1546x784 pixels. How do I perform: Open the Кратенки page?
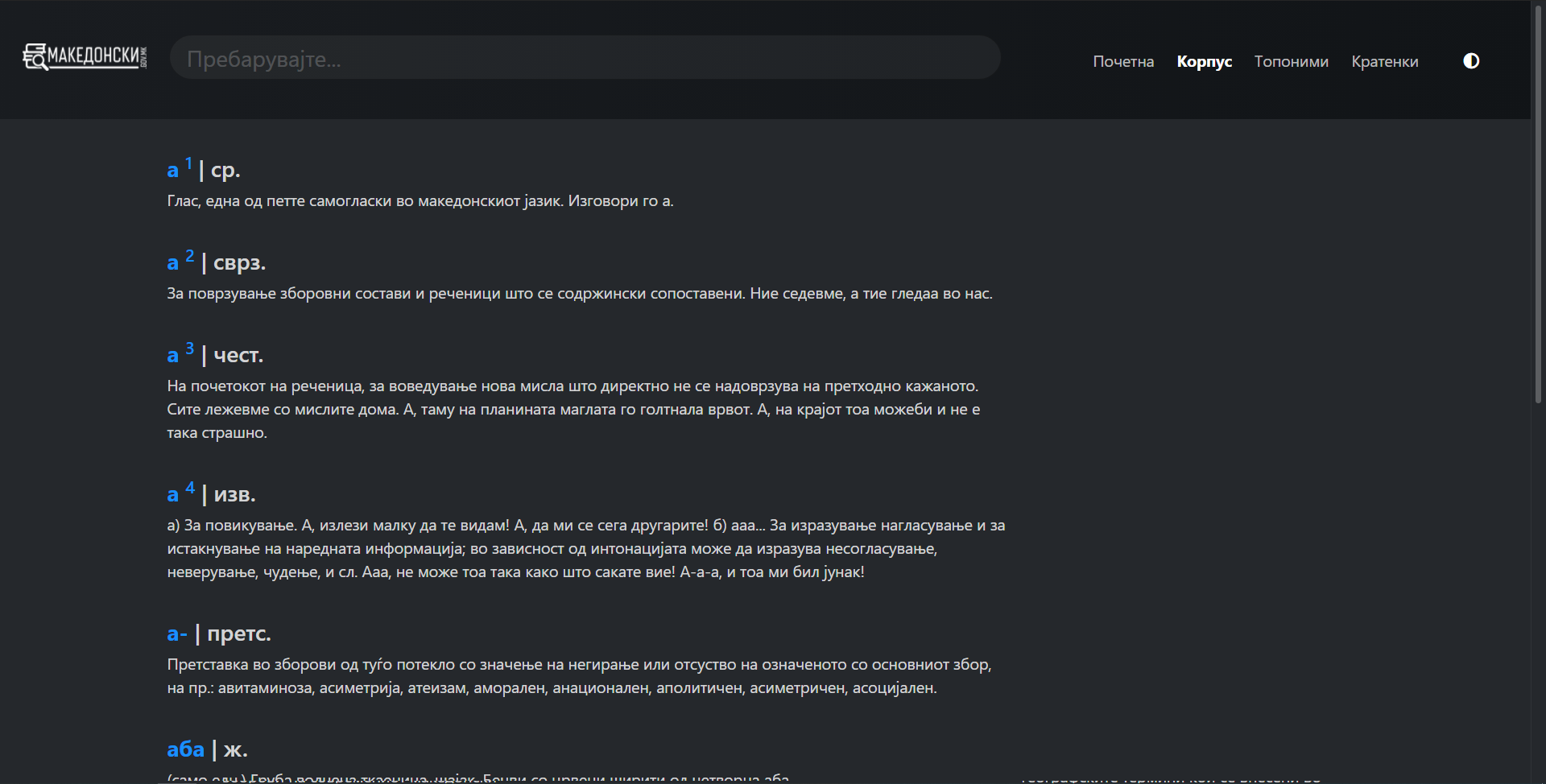[x=1384, y=62]
